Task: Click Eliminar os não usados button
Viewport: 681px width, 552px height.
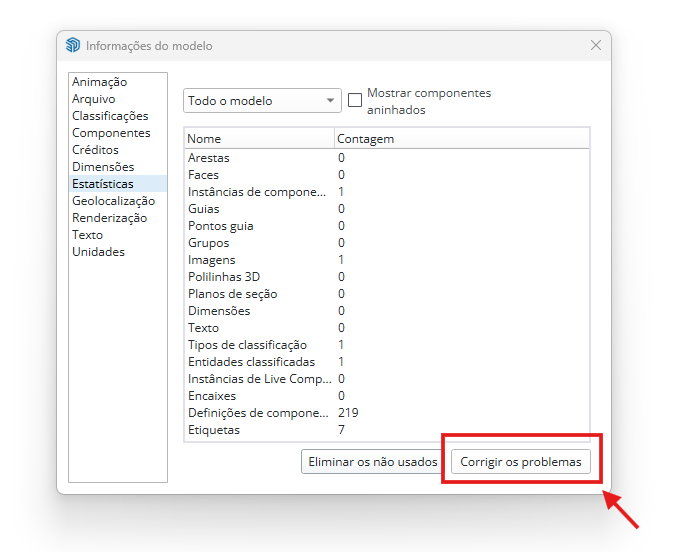Action: pyautogui.click(x=372, y=462)
